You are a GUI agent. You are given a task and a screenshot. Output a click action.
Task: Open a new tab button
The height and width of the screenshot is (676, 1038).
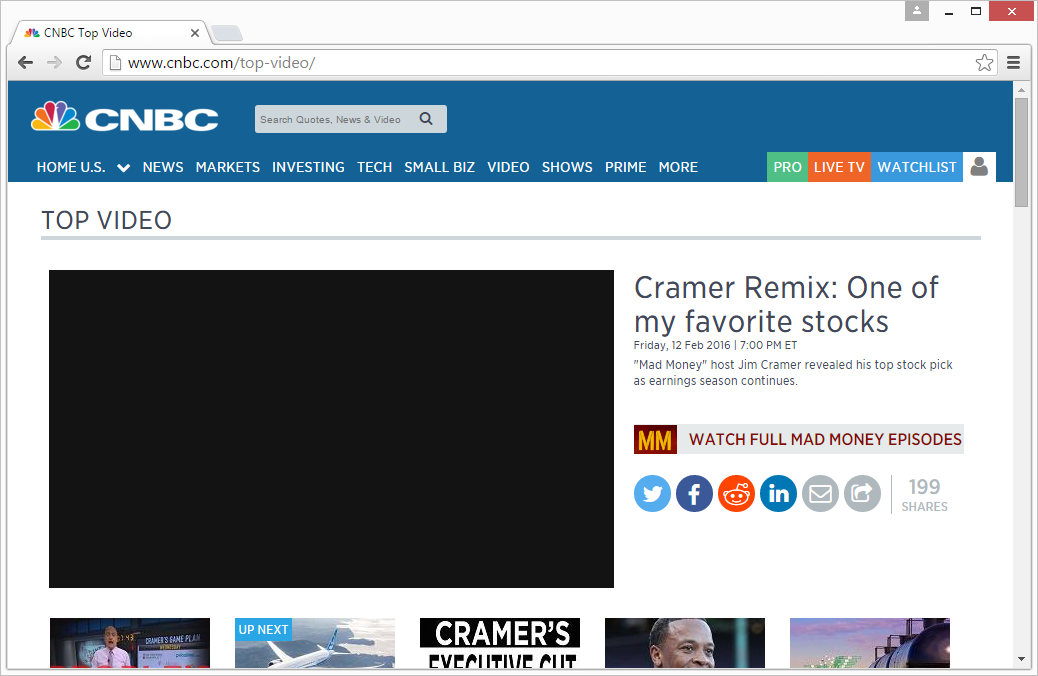[x=227, y=33]
